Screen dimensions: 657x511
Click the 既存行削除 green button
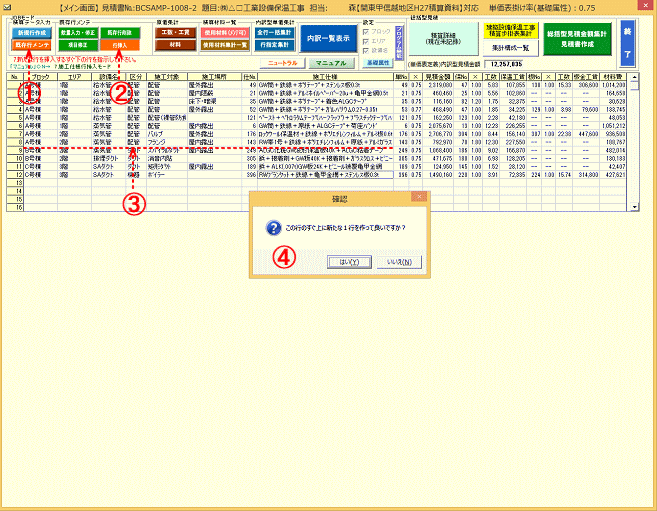[x=120, y=32]
